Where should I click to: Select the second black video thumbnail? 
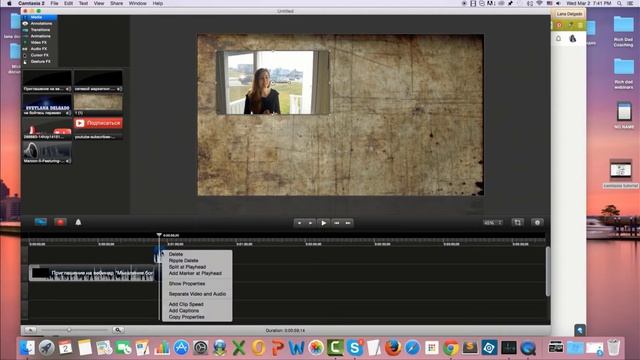click(x=98, y=81)
